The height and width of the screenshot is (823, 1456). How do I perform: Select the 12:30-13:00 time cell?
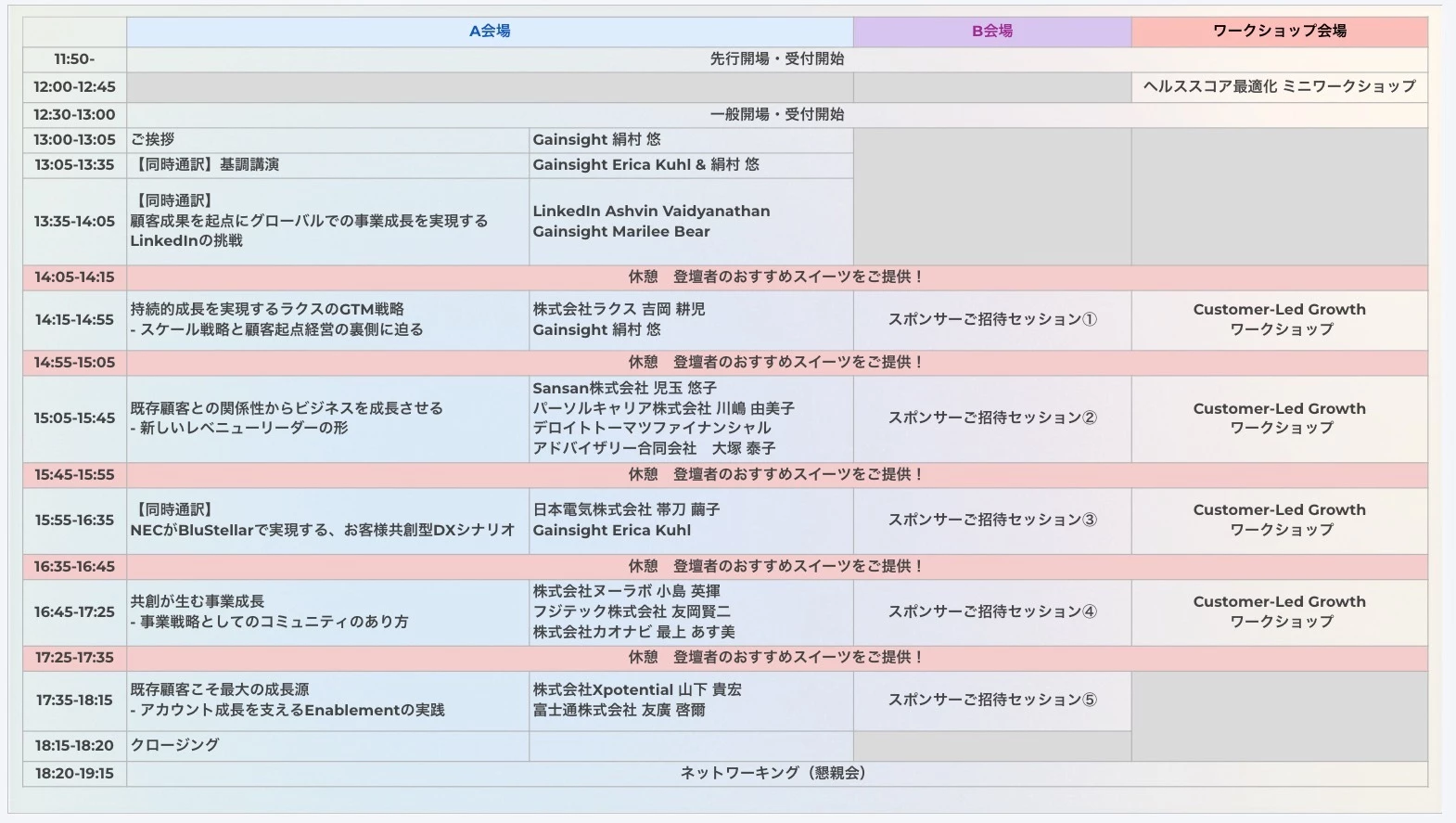pos(74,115)
